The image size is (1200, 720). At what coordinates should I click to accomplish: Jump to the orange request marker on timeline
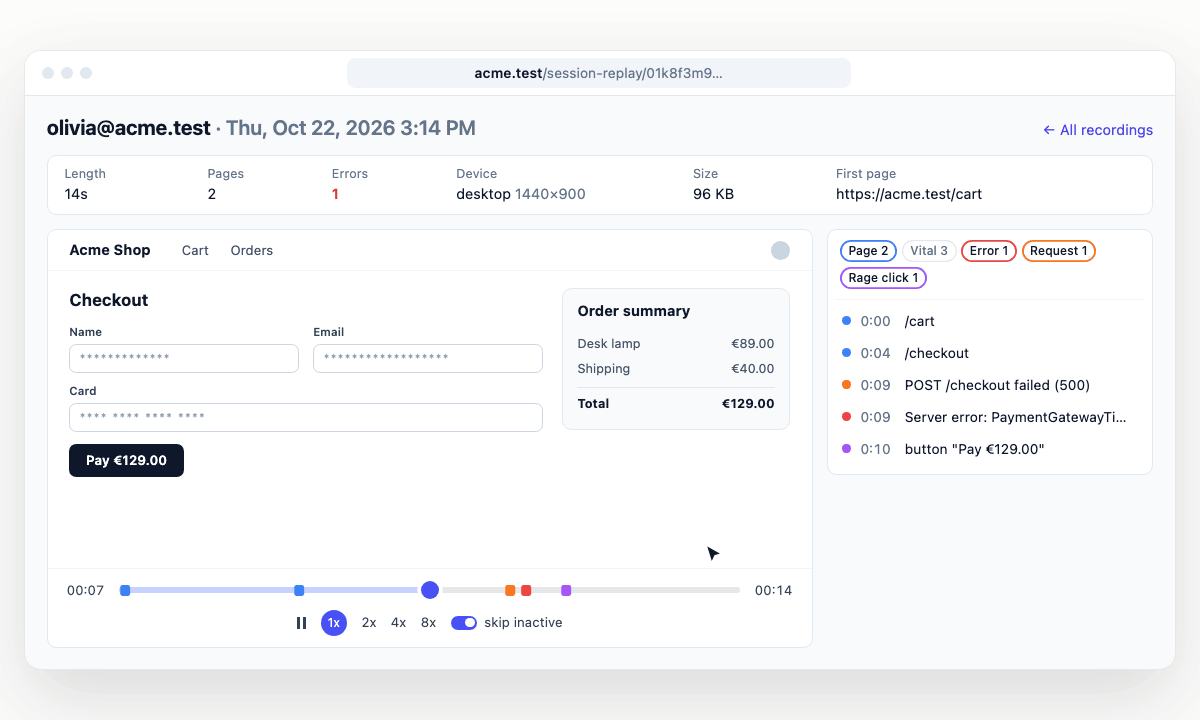coord(510,590)
